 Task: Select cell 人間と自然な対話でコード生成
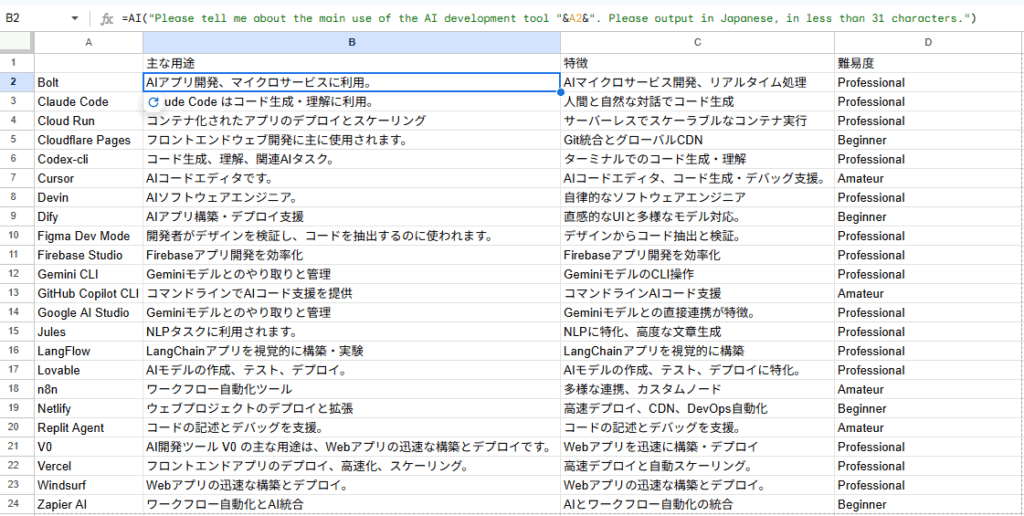tap(697, 102)
